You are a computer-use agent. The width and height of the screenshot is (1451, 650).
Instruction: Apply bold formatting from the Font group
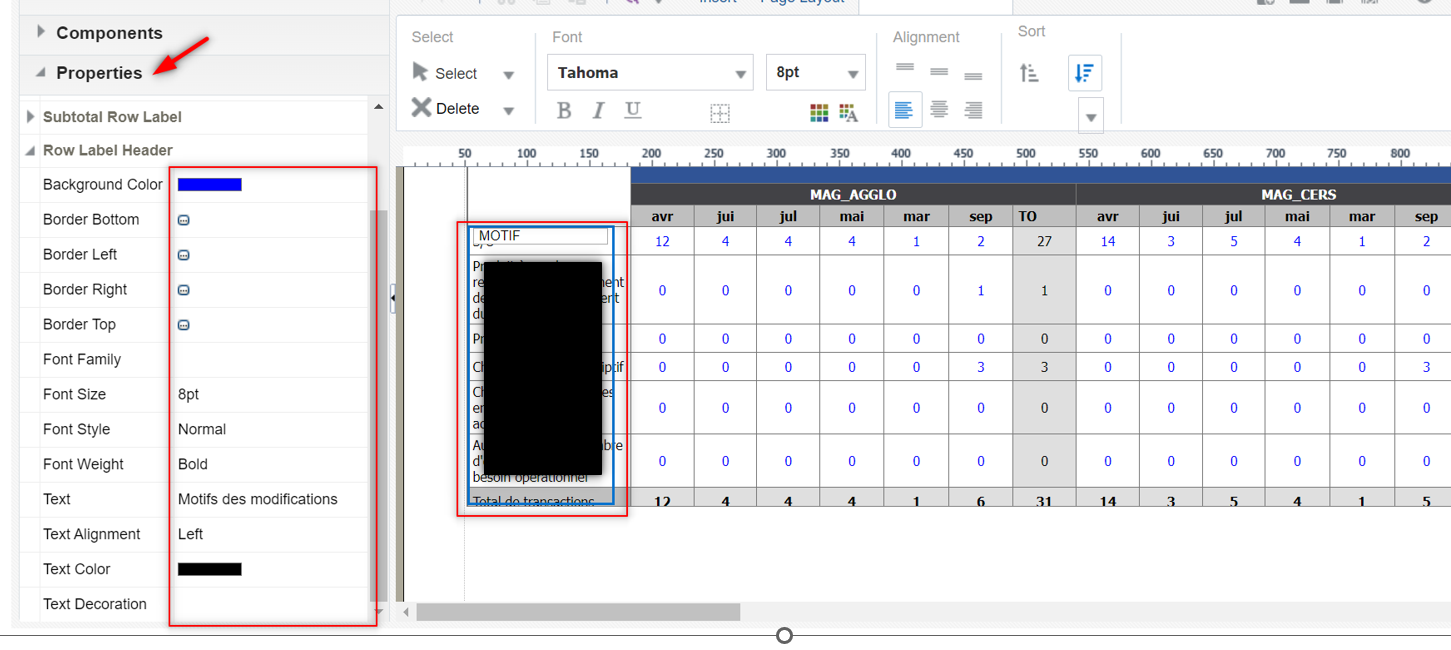point(564,111)
